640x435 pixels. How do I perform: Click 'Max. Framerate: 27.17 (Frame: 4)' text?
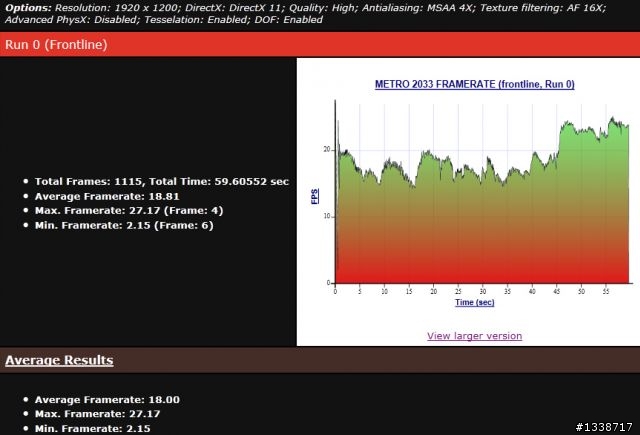(129, 211)
